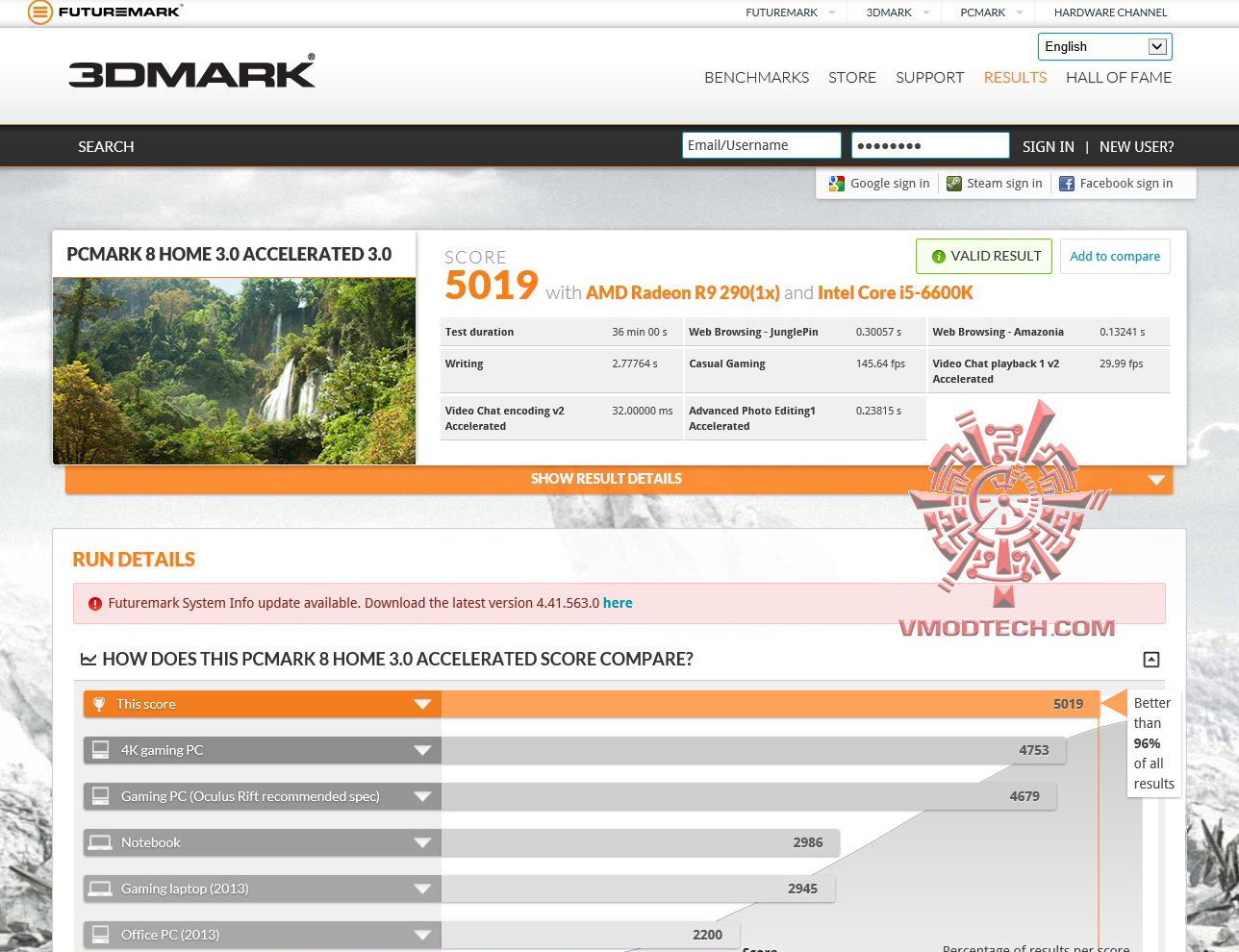Click the 2945 Gaming laptop score bar
The width and height of the screenshot is (1239, 952).
[638, 889]
